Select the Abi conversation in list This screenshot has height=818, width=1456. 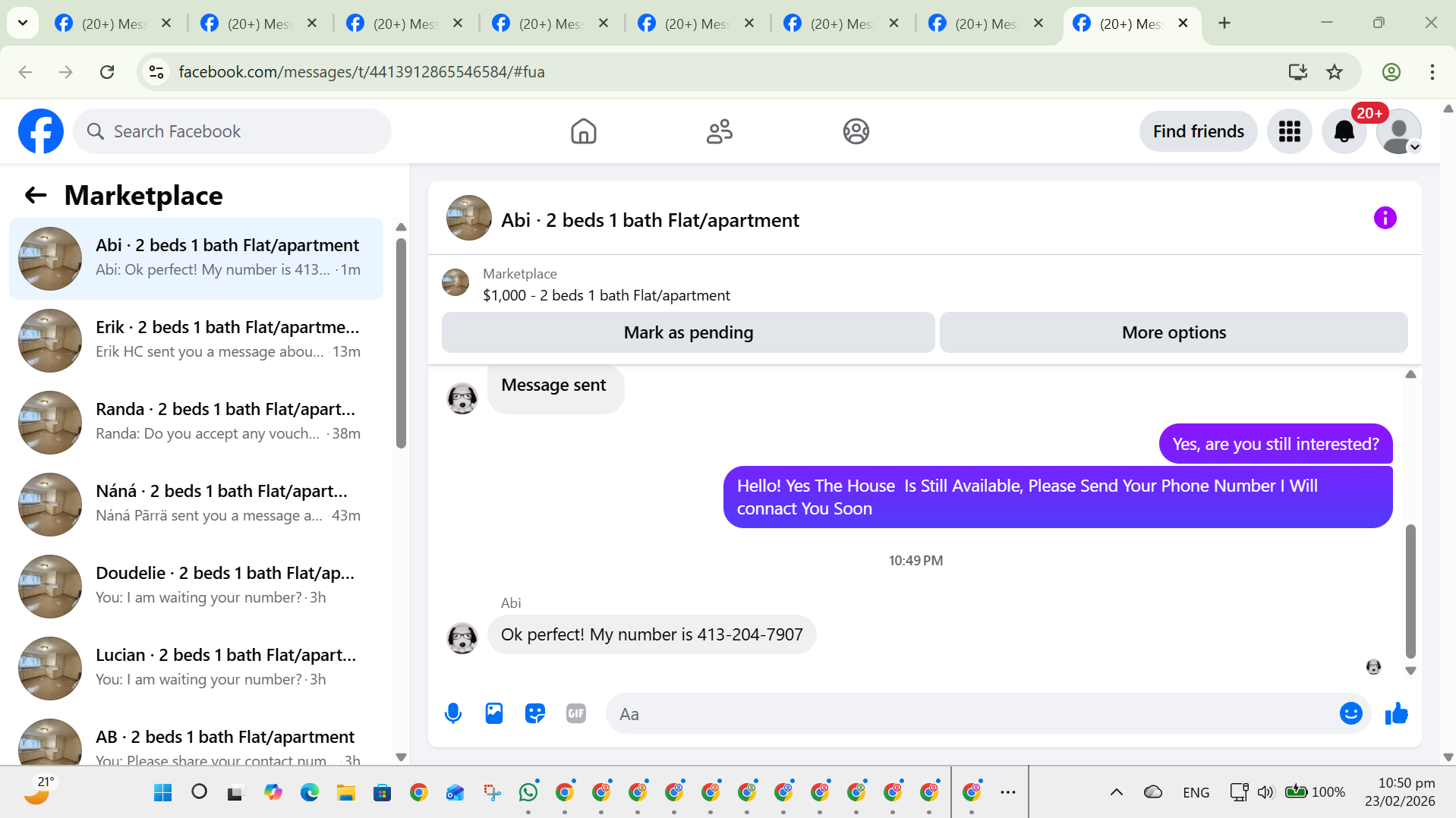click(x=196, y=258)
